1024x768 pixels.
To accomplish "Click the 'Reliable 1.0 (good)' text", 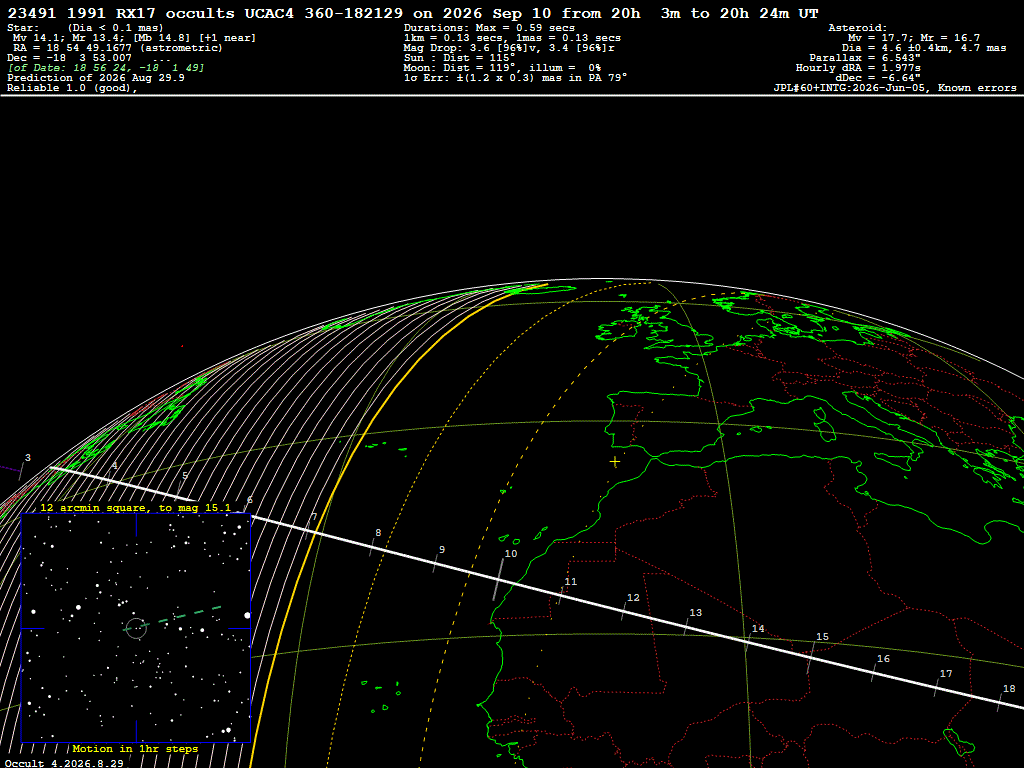I will (72, 88).
